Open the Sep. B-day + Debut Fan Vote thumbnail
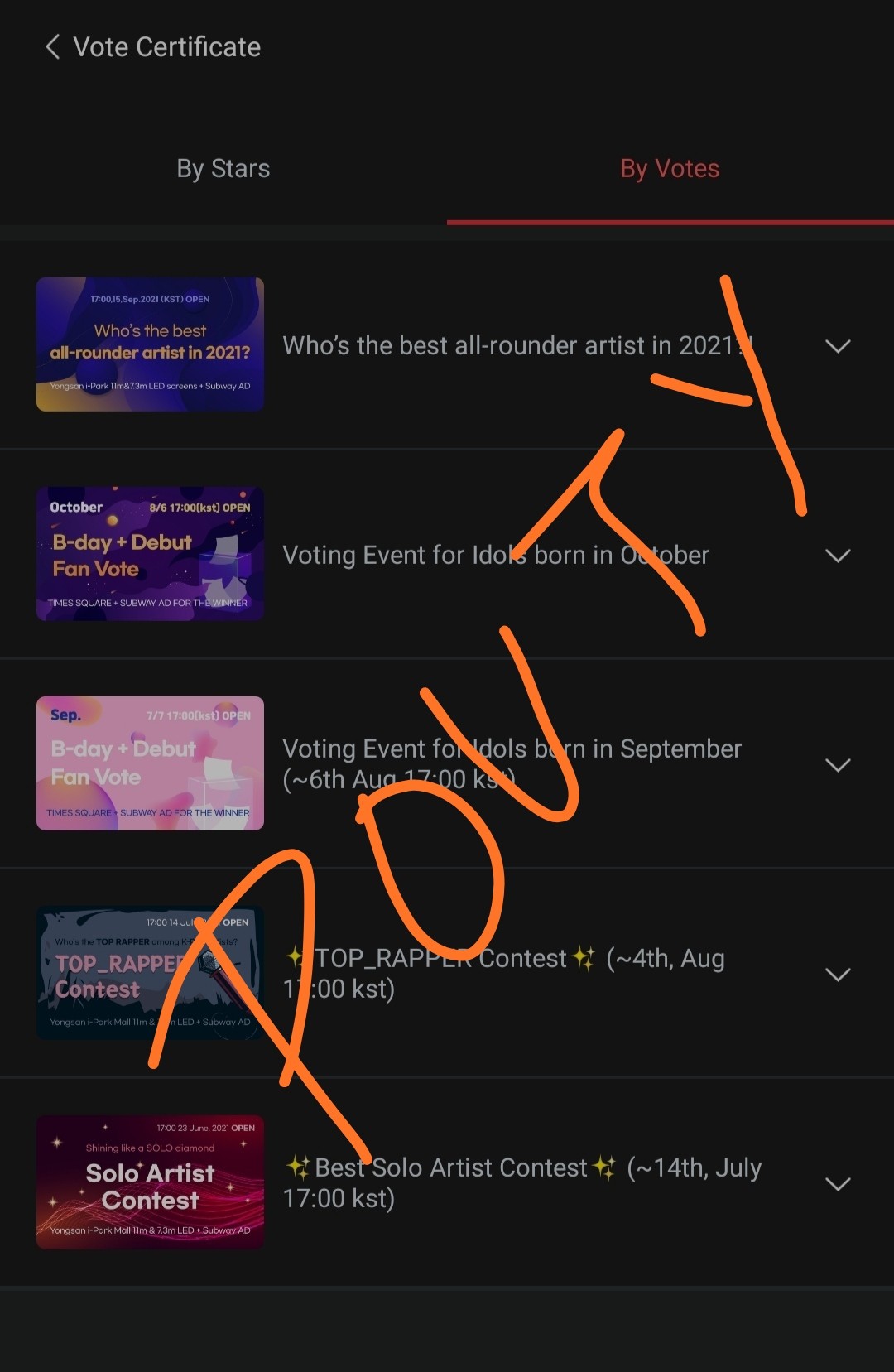The width and height of the screenshot is (894, 1372). [x=150, y=763]
